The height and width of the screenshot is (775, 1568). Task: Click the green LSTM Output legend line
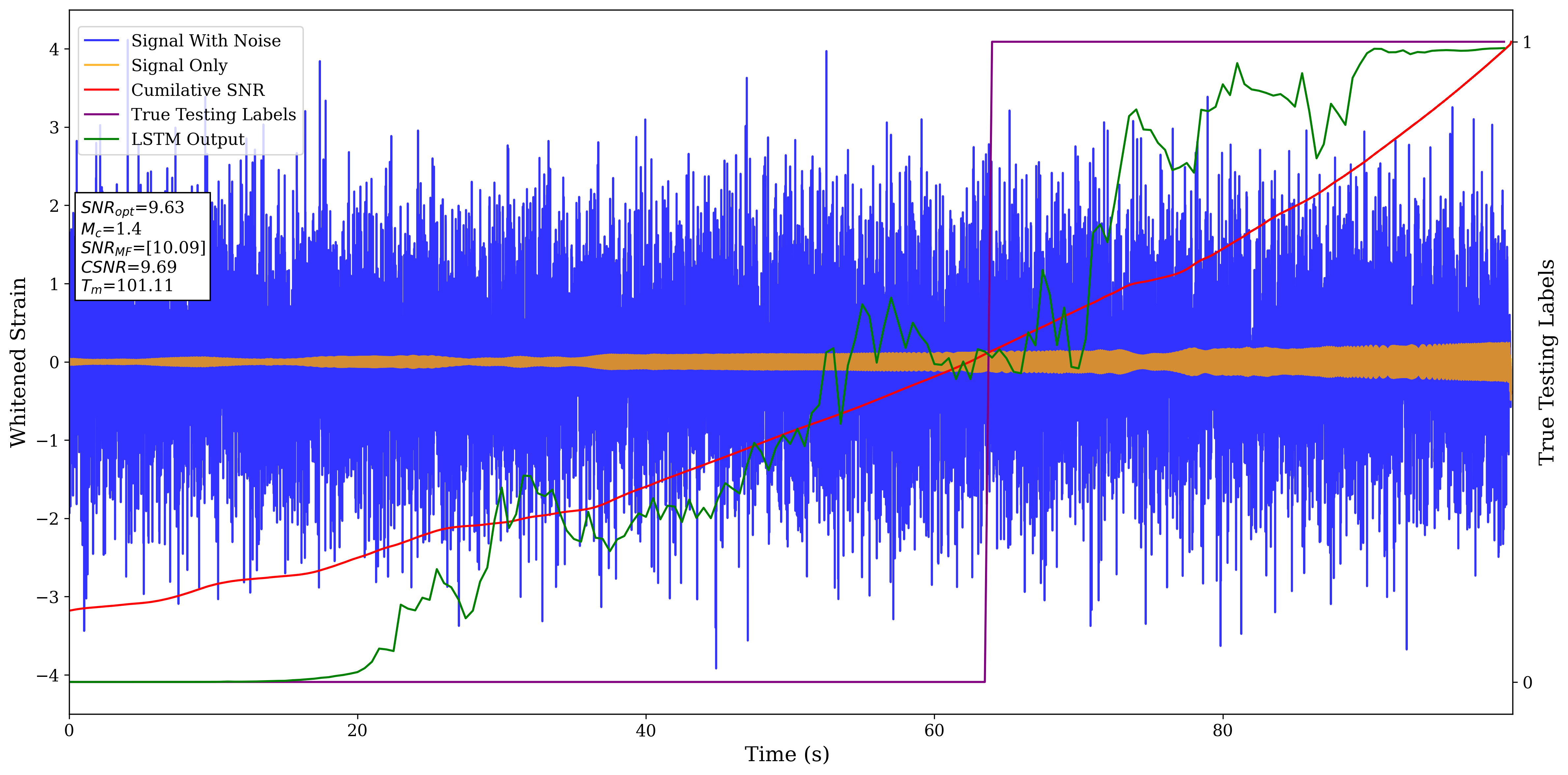[101, 139]
